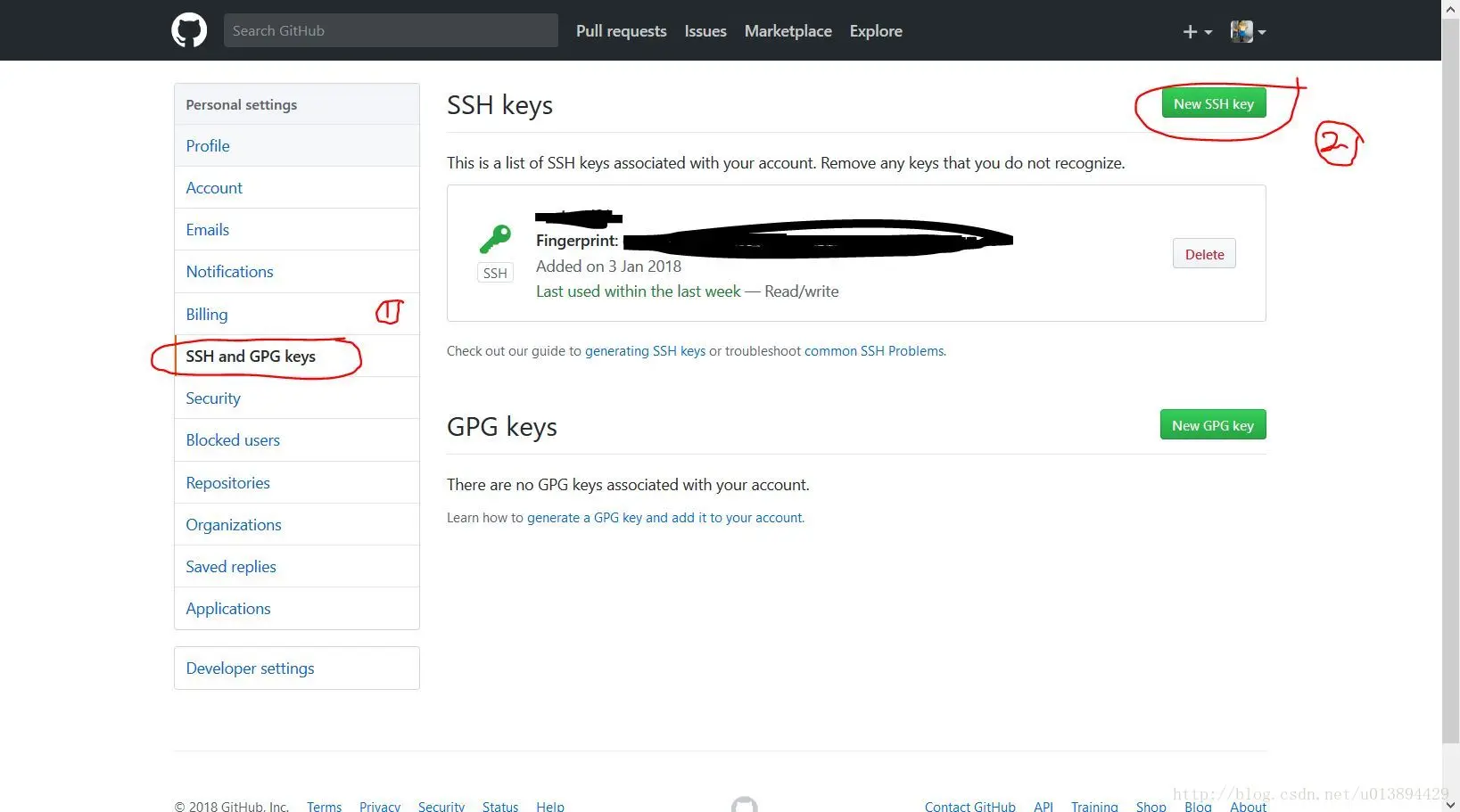Open the Status footer link
This screenshot has width=1460, height=812.
[500, 806]
